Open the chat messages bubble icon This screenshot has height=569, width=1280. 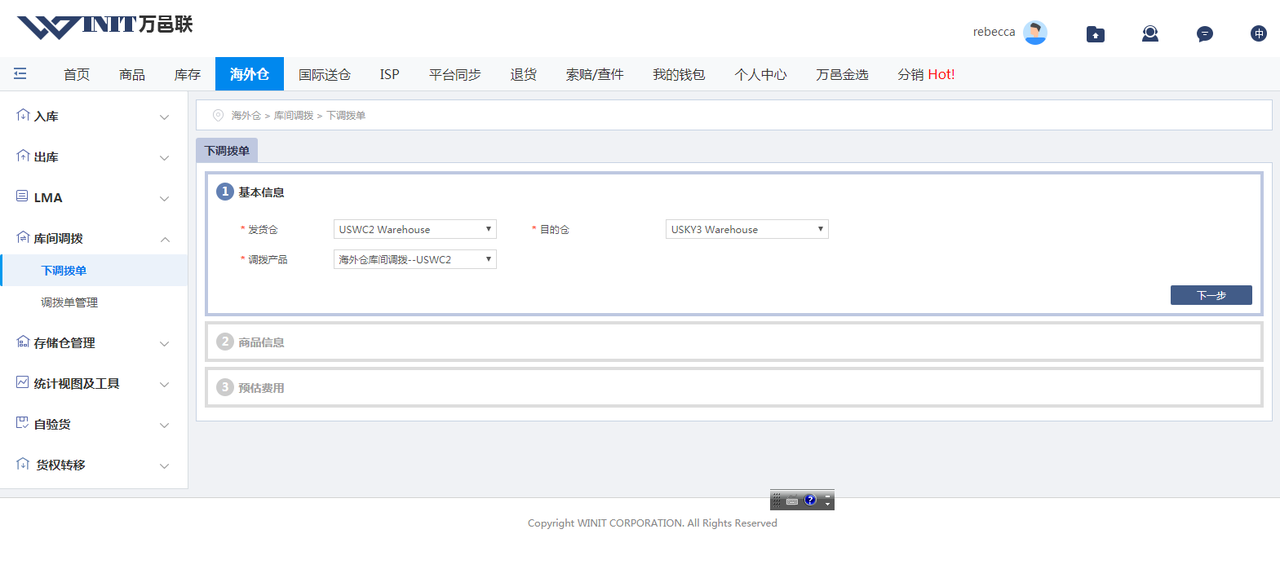coord(1205,34)
